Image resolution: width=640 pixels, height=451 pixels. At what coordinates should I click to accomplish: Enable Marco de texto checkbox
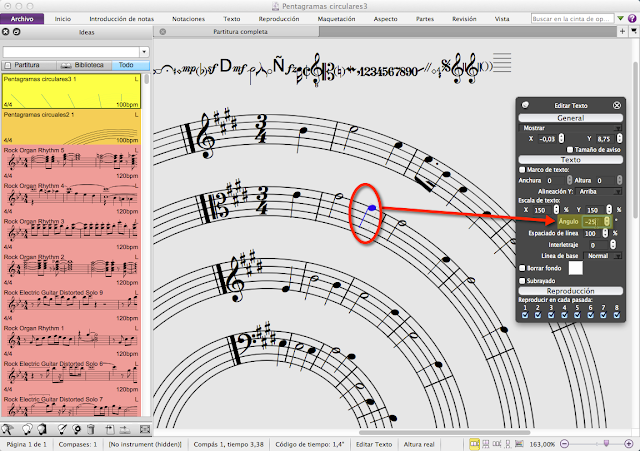pos(522,169)
